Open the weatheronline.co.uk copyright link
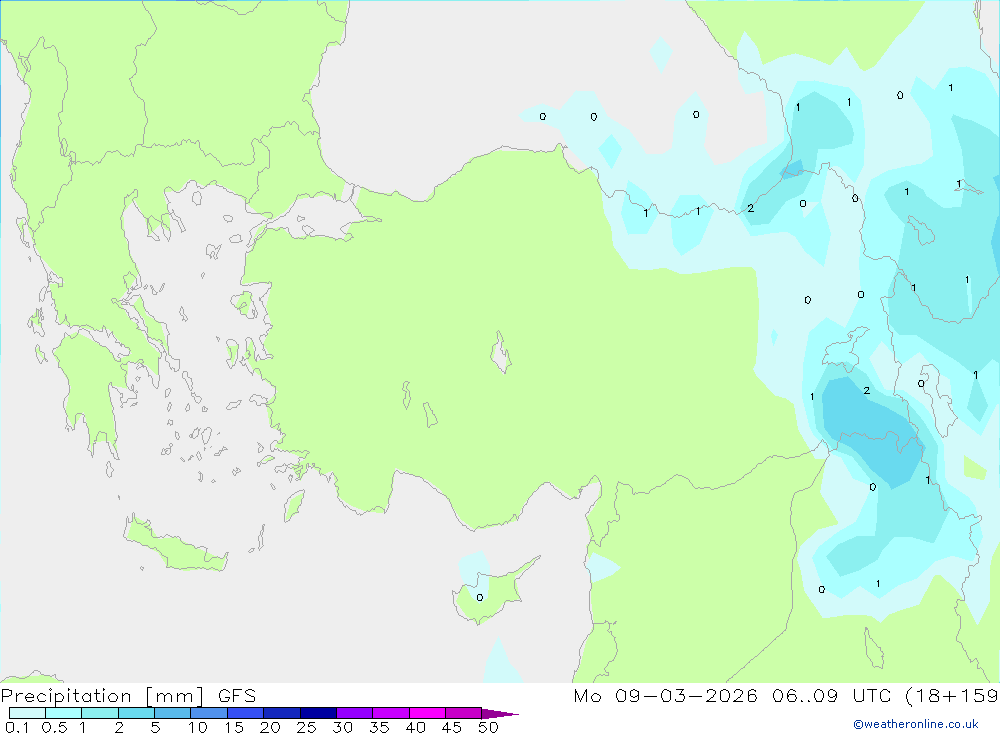 (x=915, y=724)
